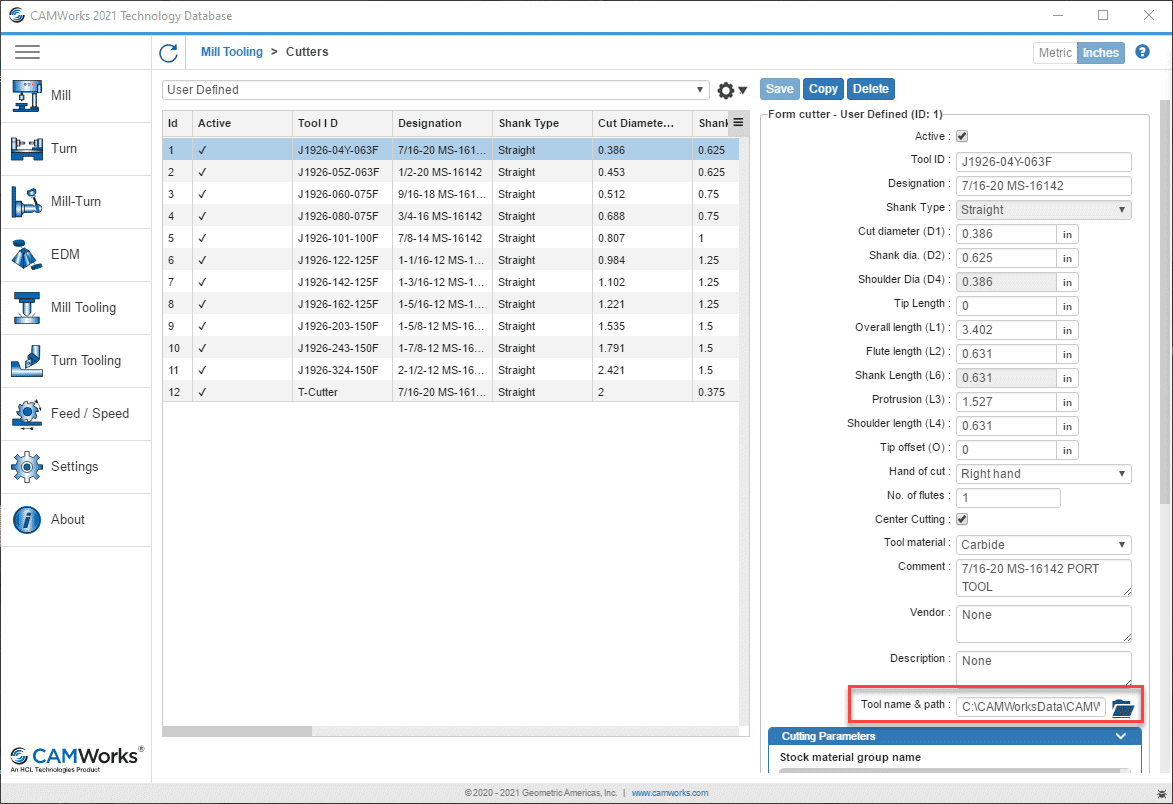
Task: Expand the Tool material dropdown
Action: pos(1043,545)
